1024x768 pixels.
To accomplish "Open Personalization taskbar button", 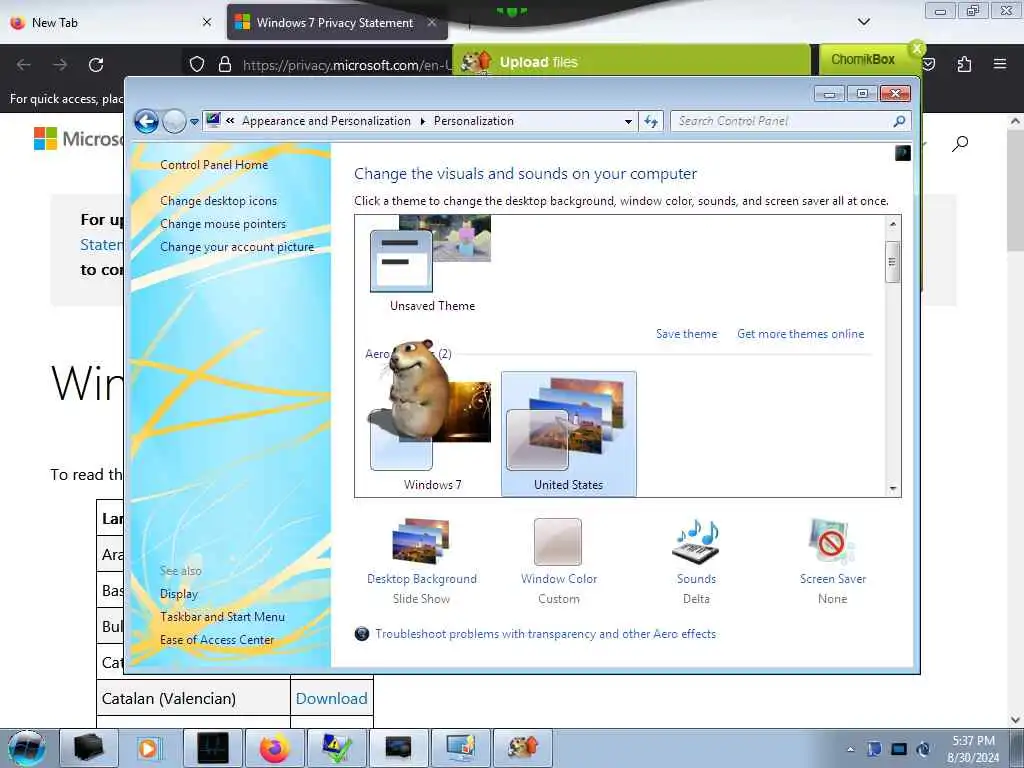I will pos(460,748).
